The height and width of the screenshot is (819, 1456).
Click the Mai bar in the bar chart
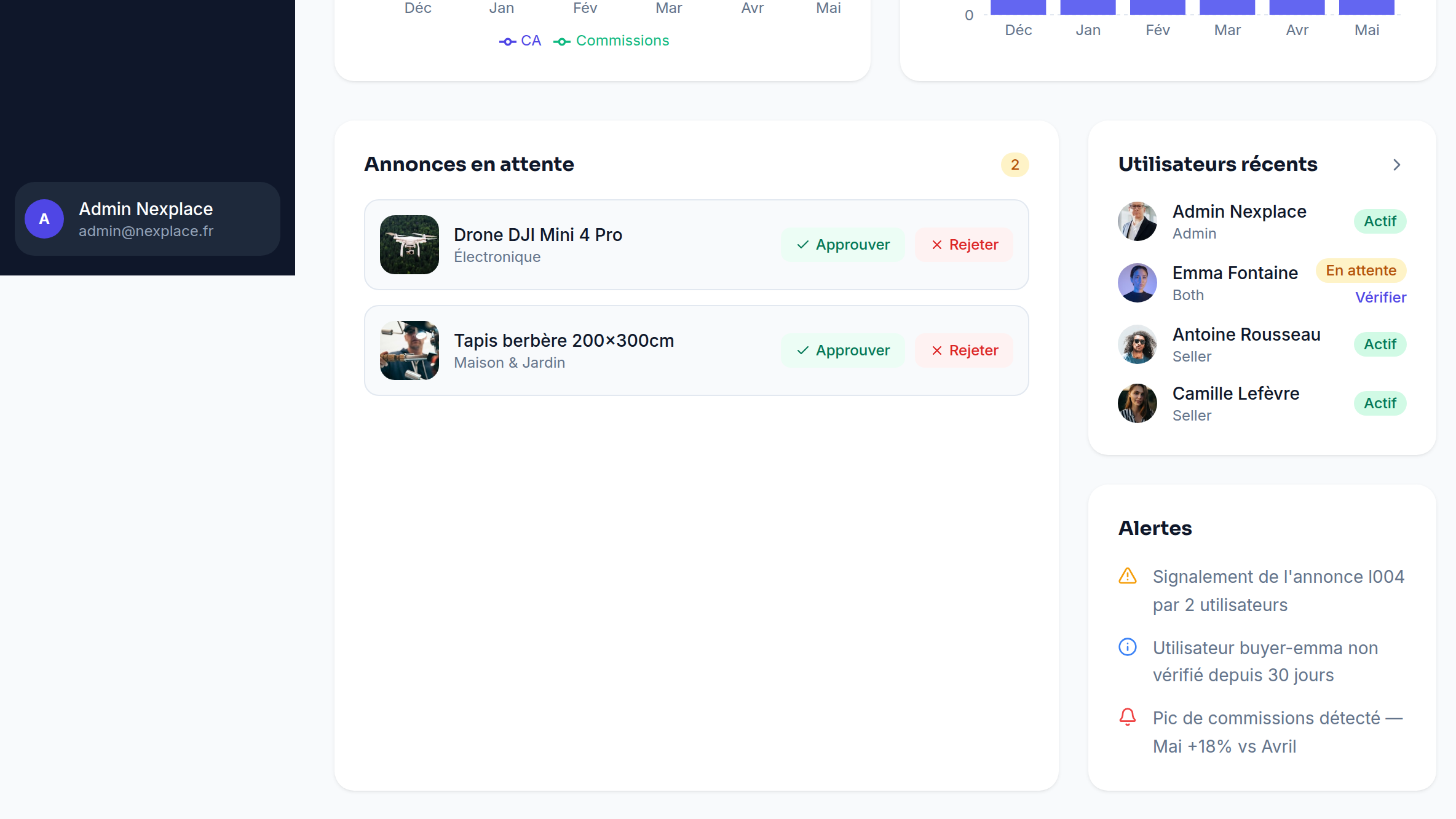click(1367, 7)
